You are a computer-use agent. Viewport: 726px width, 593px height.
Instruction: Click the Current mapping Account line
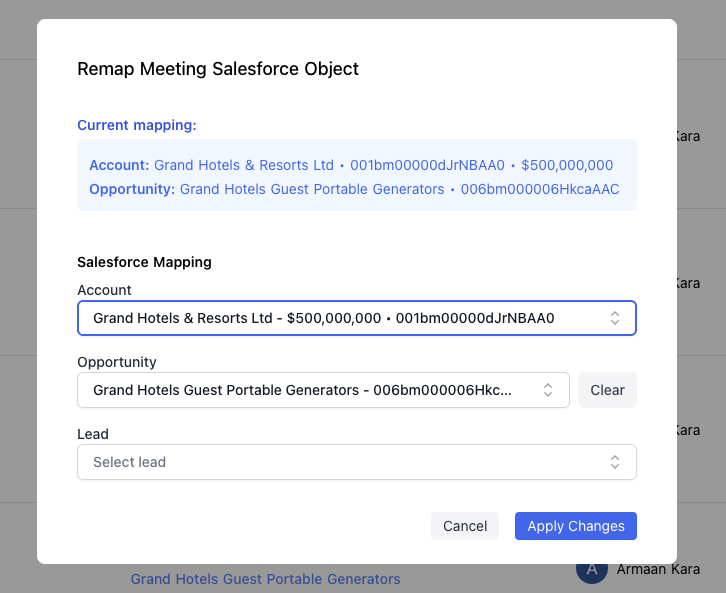(351, 165)
